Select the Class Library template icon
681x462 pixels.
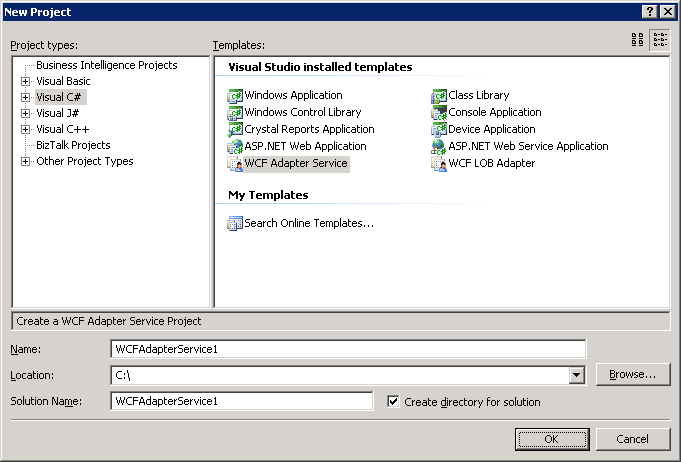pos(439,96)
